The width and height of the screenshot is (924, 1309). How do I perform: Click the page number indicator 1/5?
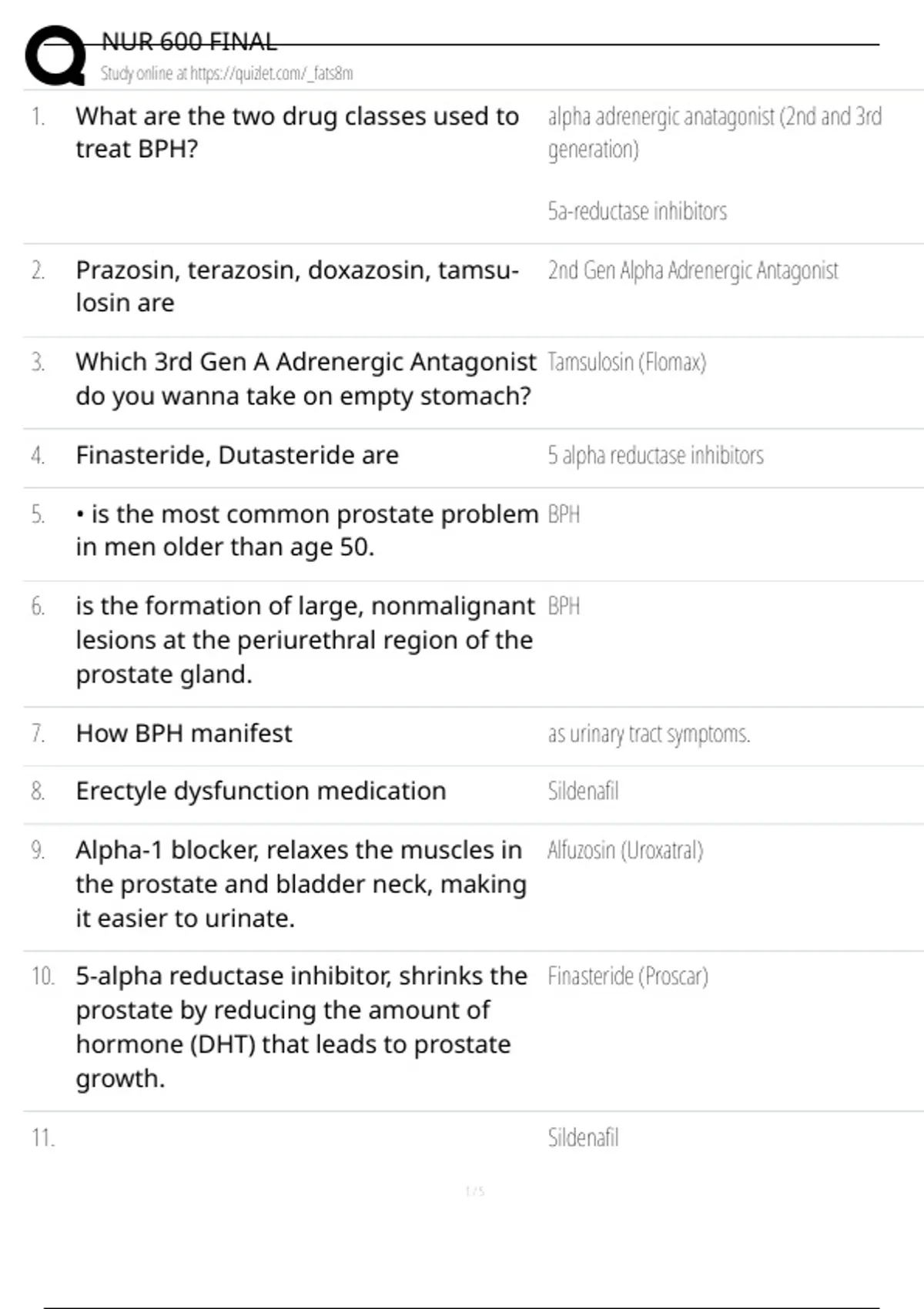click(x=474, y=1191)
